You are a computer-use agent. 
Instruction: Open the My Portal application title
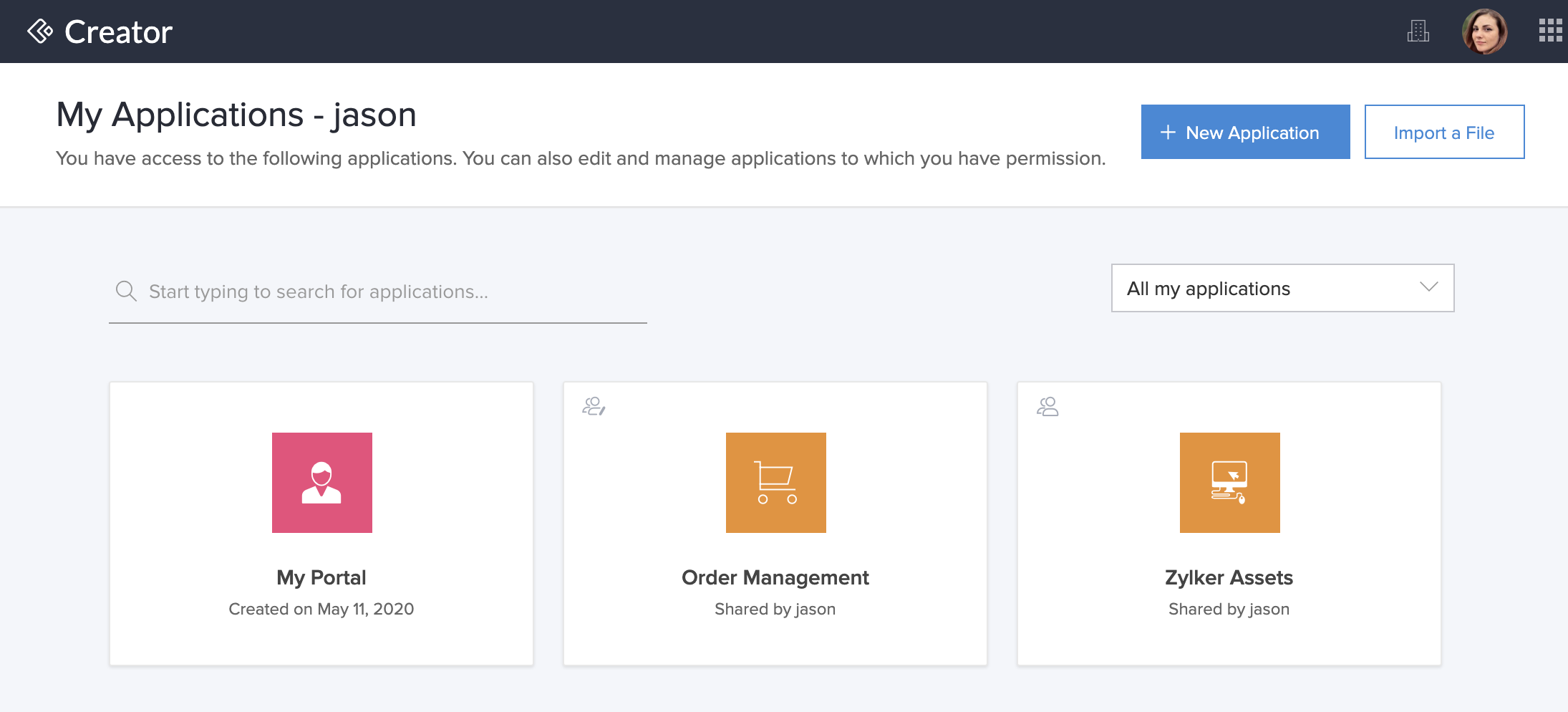coord(321,577)
